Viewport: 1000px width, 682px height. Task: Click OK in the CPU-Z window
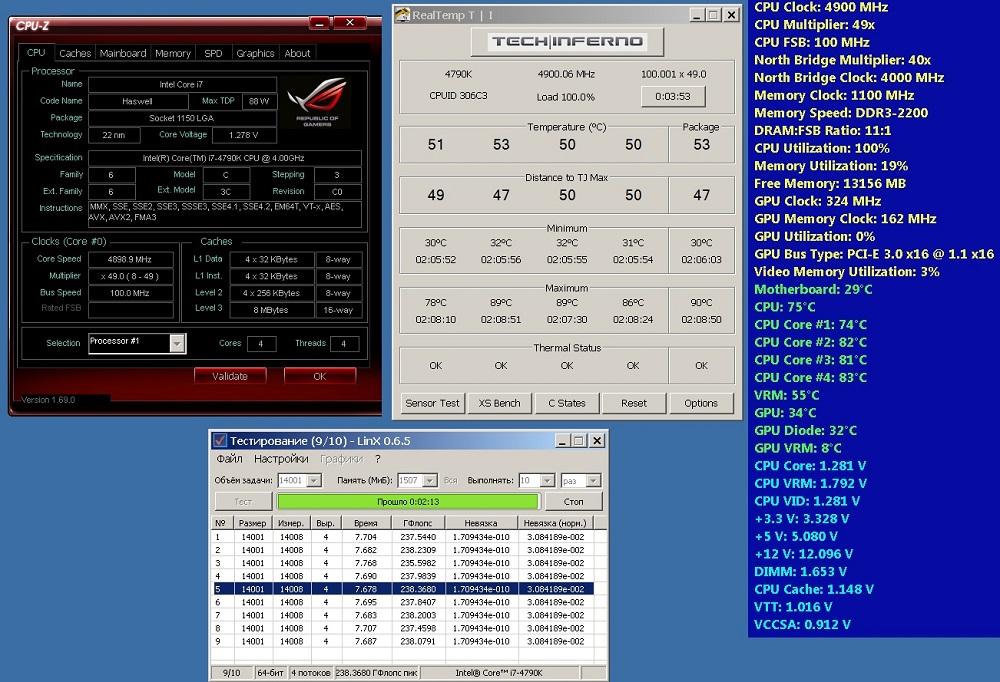click(x=320, y=376)
